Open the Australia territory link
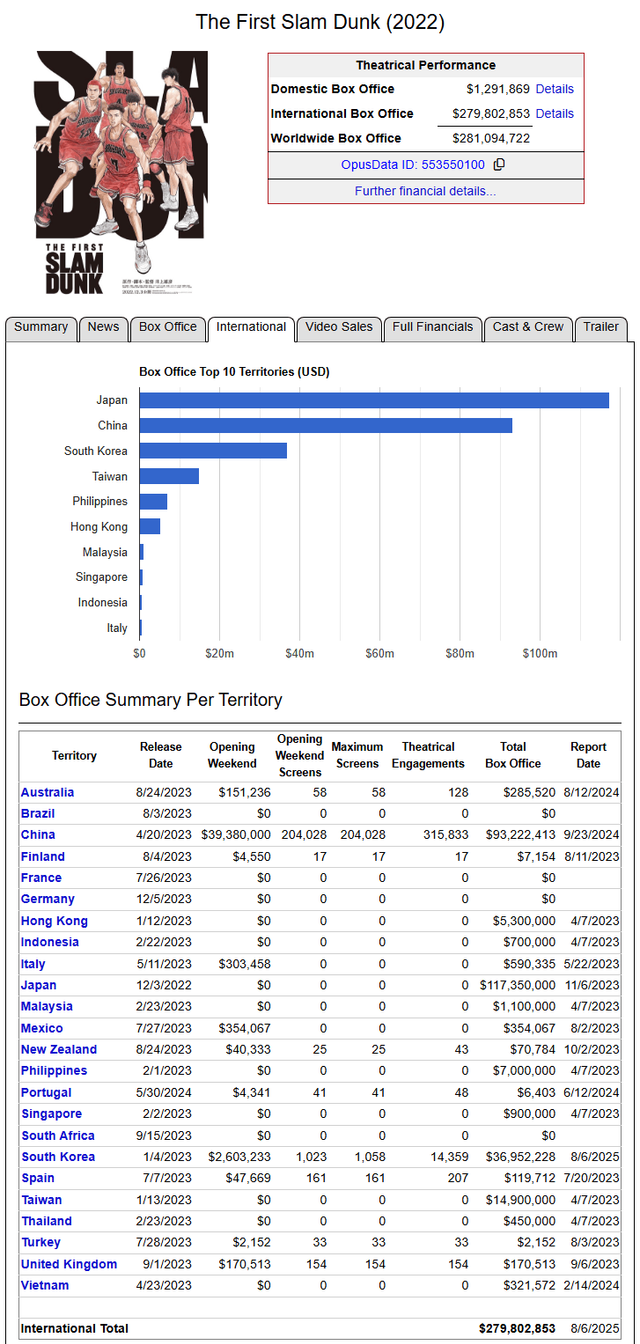 pos(47,792)
